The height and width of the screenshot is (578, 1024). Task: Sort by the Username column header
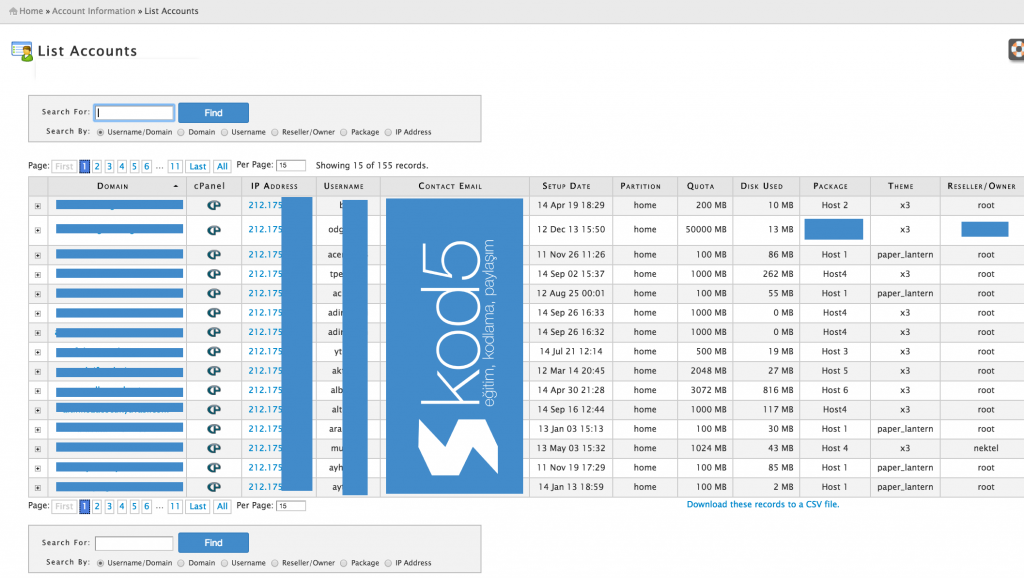pyautogui.click(x=344, y=186)
